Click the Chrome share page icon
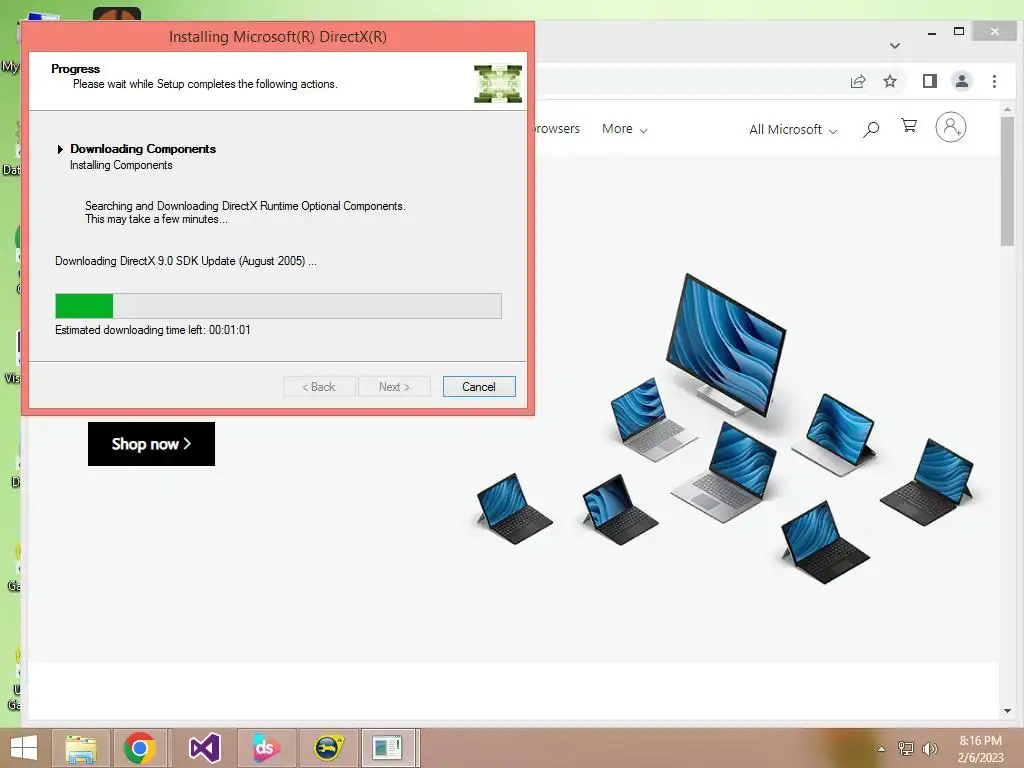The height and width of the screenshot is (768, 1024). (x=857, y=82)
